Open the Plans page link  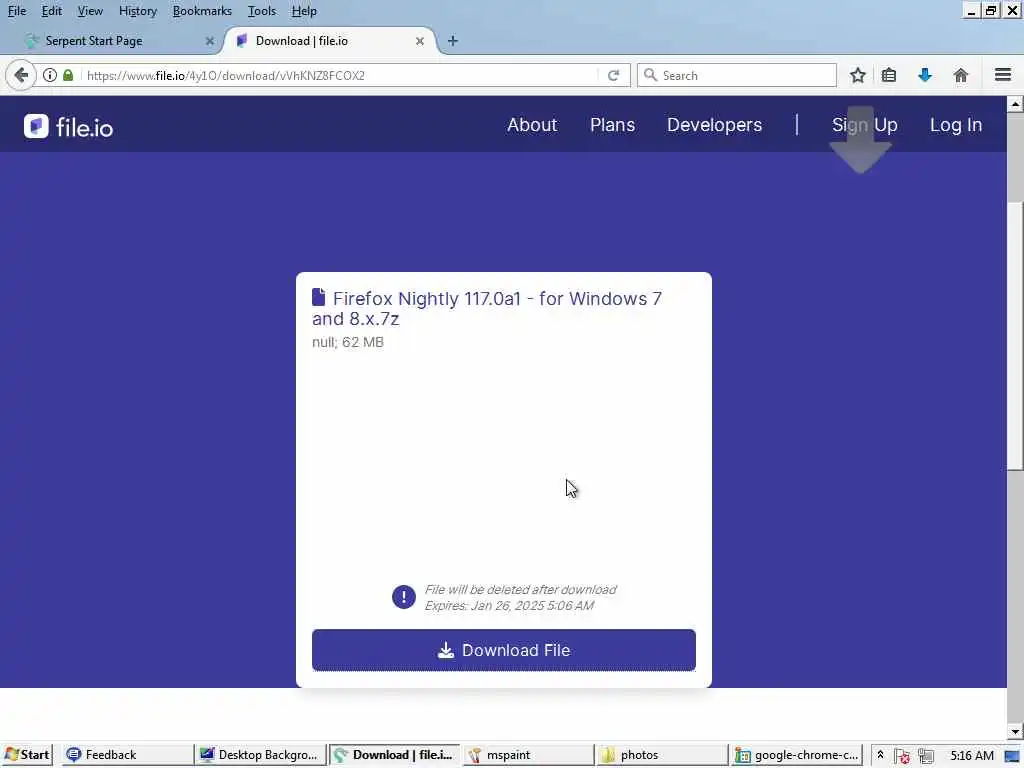click(613, 125)
